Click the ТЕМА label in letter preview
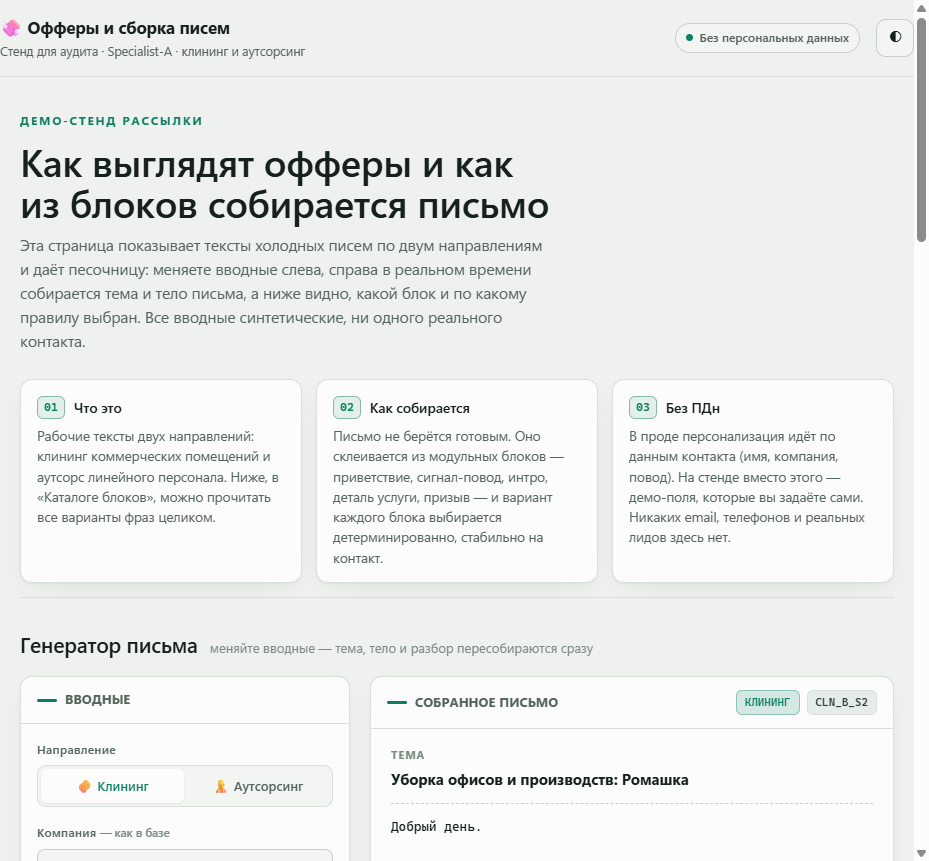Viewport: 929px width, 861px height. click(x=408, y=755)
